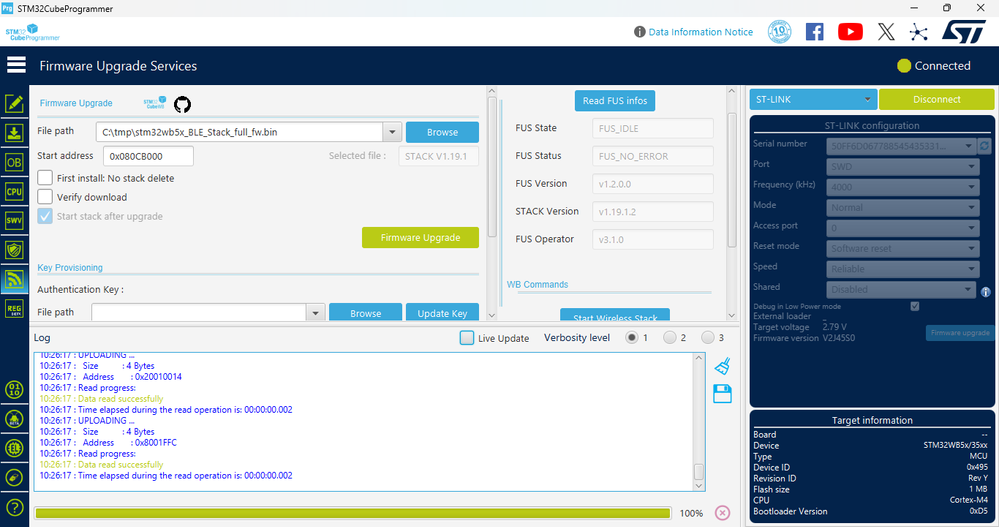Open Memory & File editing sidebar icon

click(14, 103)
